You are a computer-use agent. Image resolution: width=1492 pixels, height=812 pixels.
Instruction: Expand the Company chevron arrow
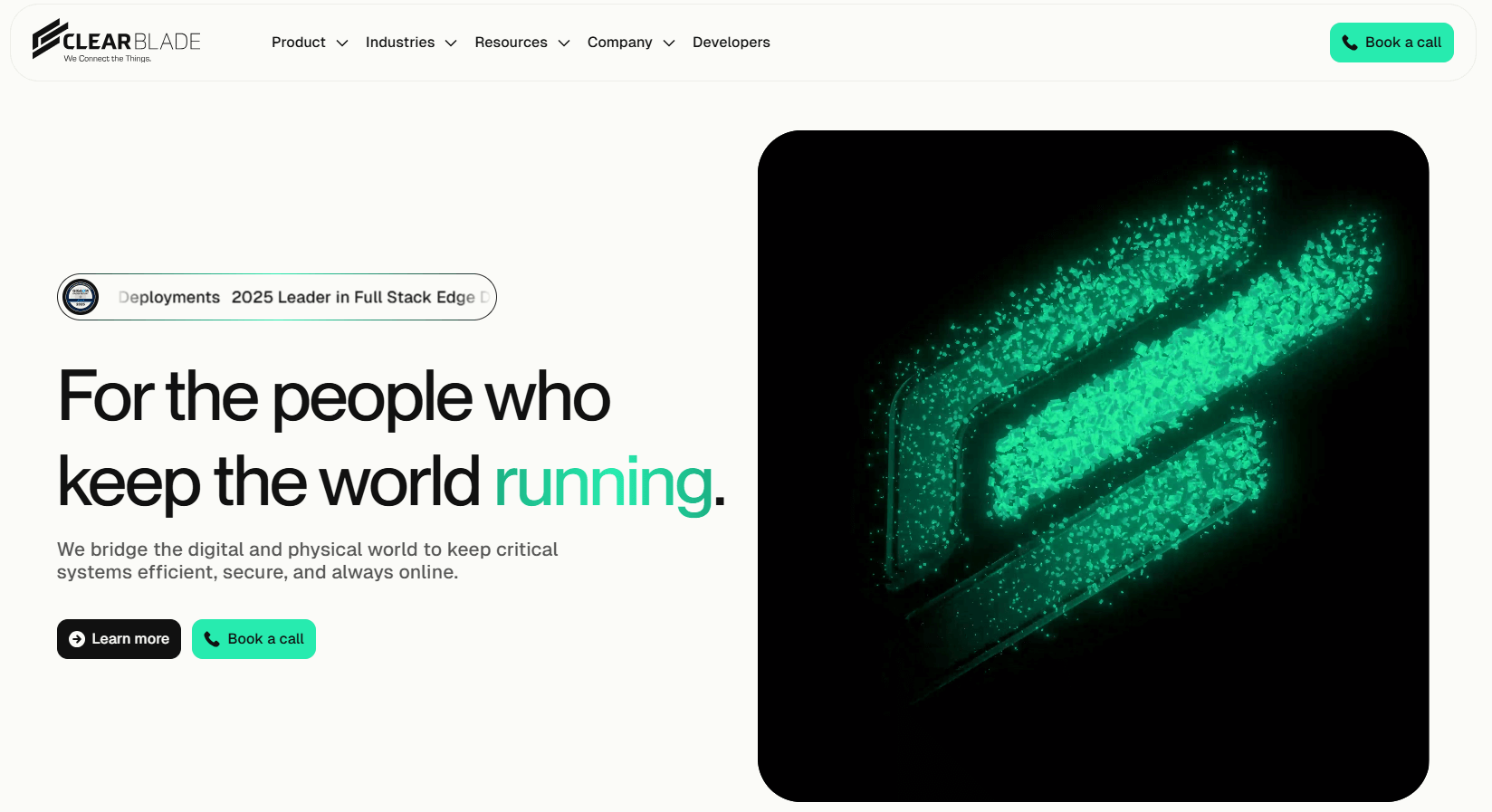669,43
